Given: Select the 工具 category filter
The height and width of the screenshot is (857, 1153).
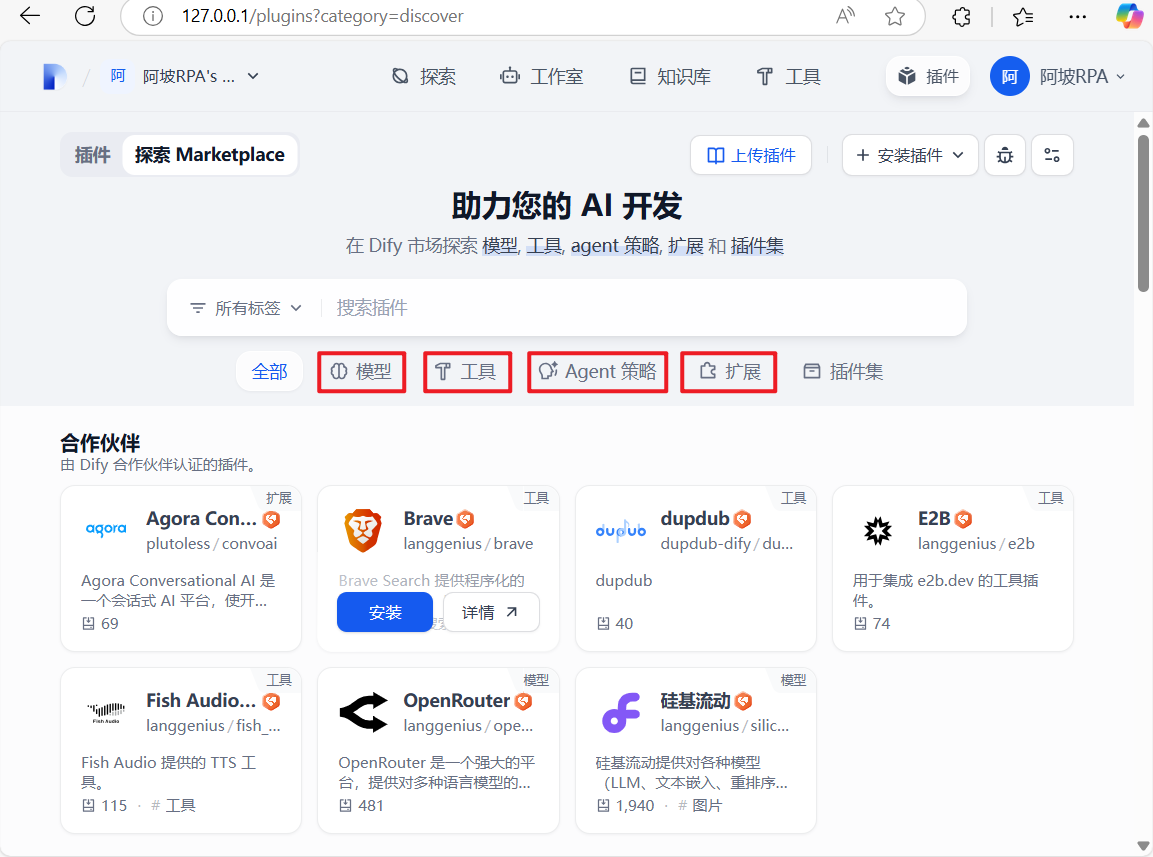Looking at the screenshot, I should pyautogui.click(x=467, y=371).
